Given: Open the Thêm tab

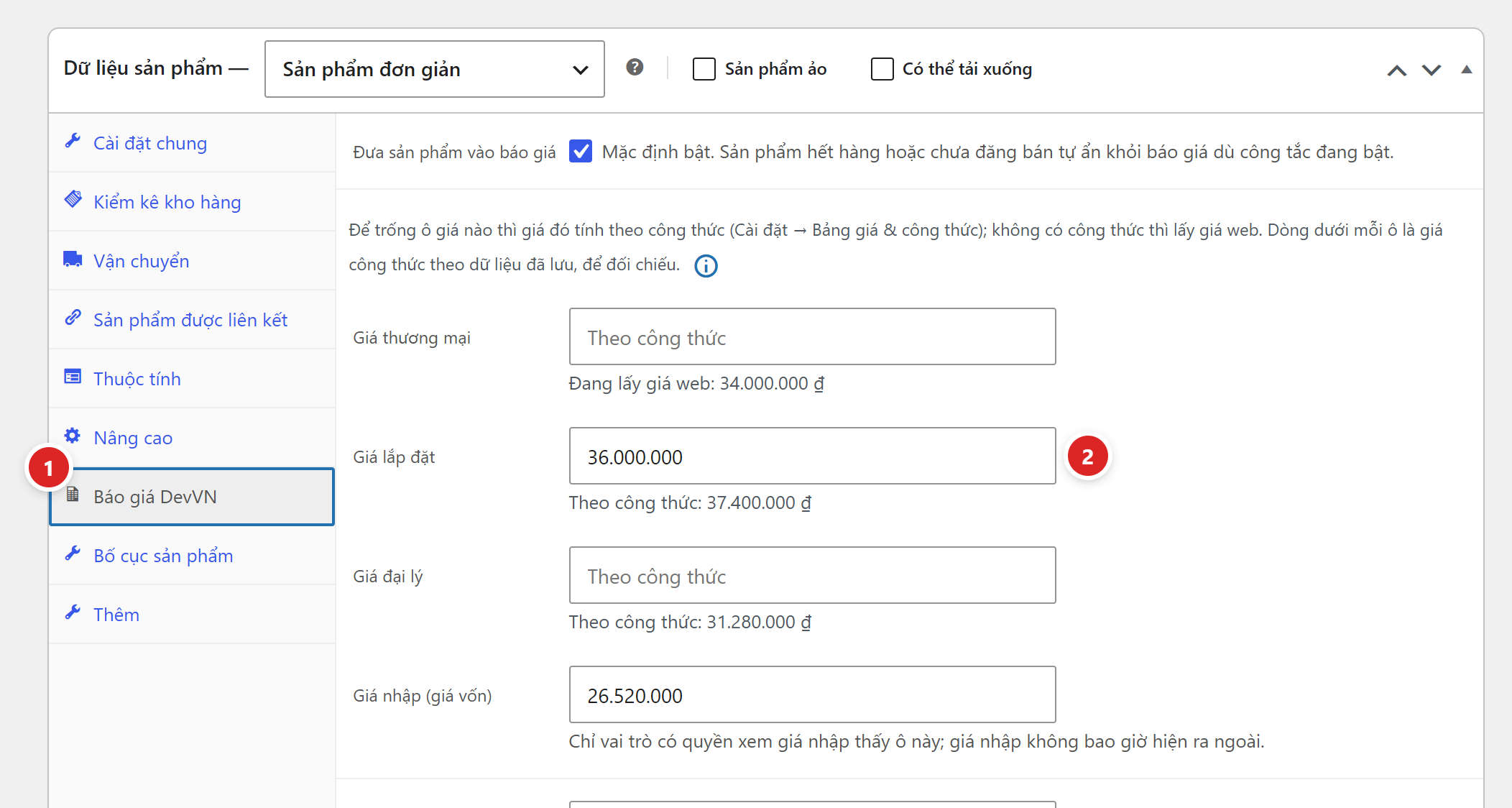Looking at the screenshot, I should pos(192,615).
